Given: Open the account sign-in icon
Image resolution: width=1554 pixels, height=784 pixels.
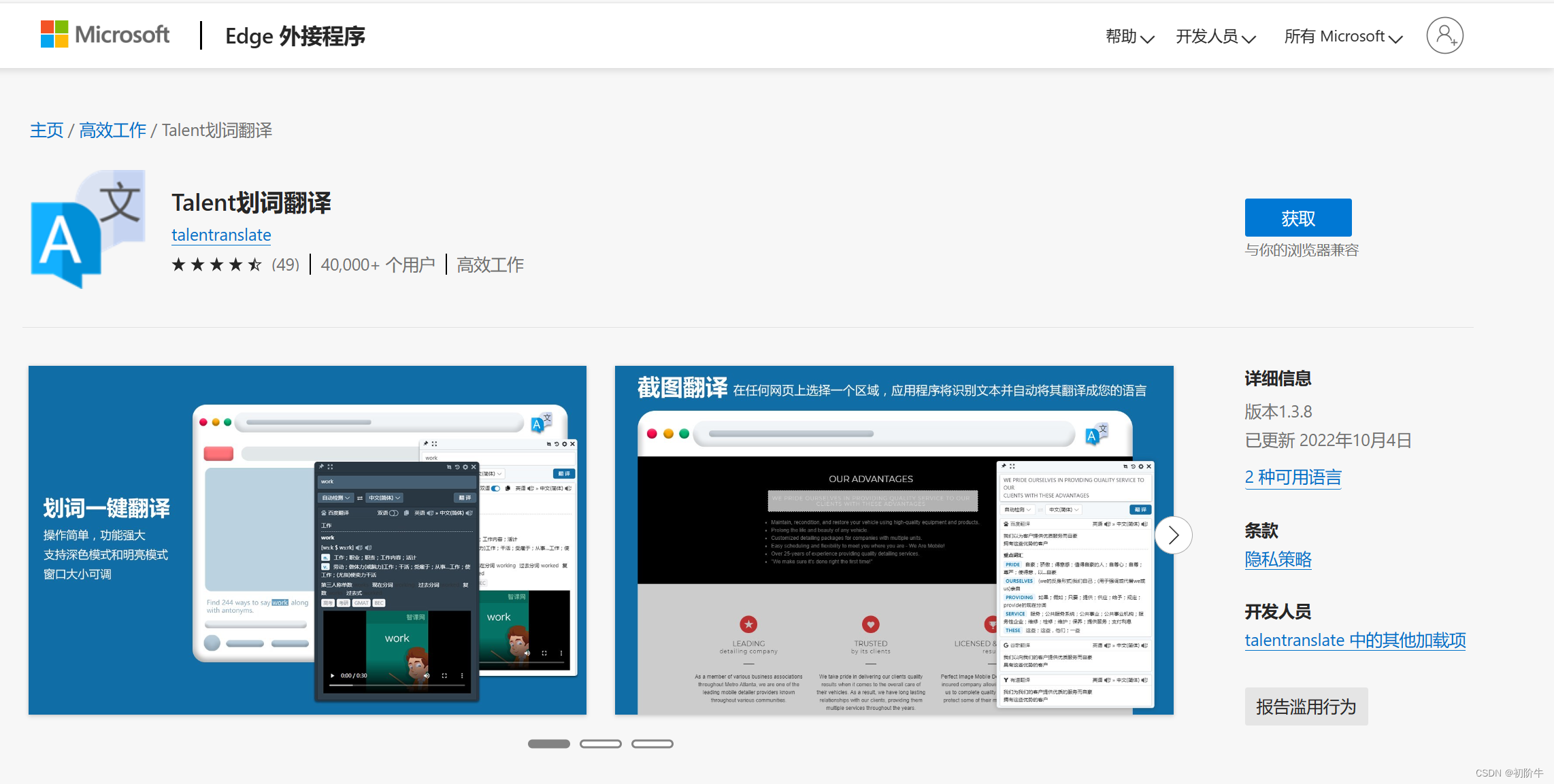Looking at the screenshot, I should point(1444,35).
